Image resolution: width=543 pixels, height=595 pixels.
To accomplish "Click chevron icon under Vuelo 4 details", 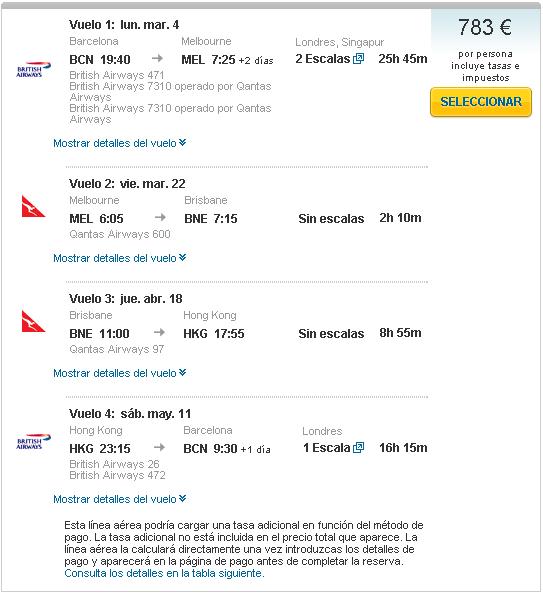I will tap(183, 499).
